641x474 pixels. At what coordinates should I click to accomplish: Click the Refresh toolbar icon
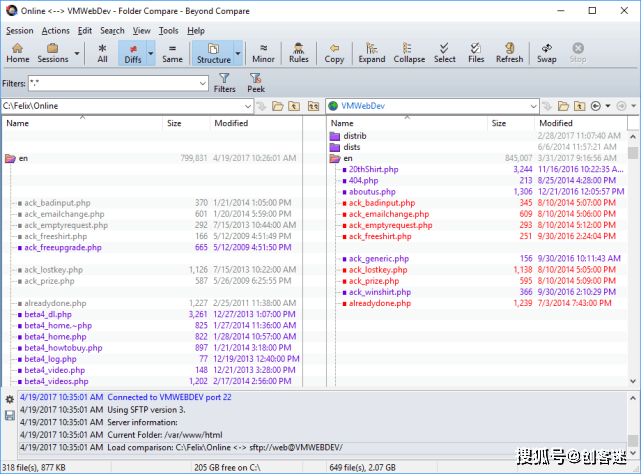[509, 52]
